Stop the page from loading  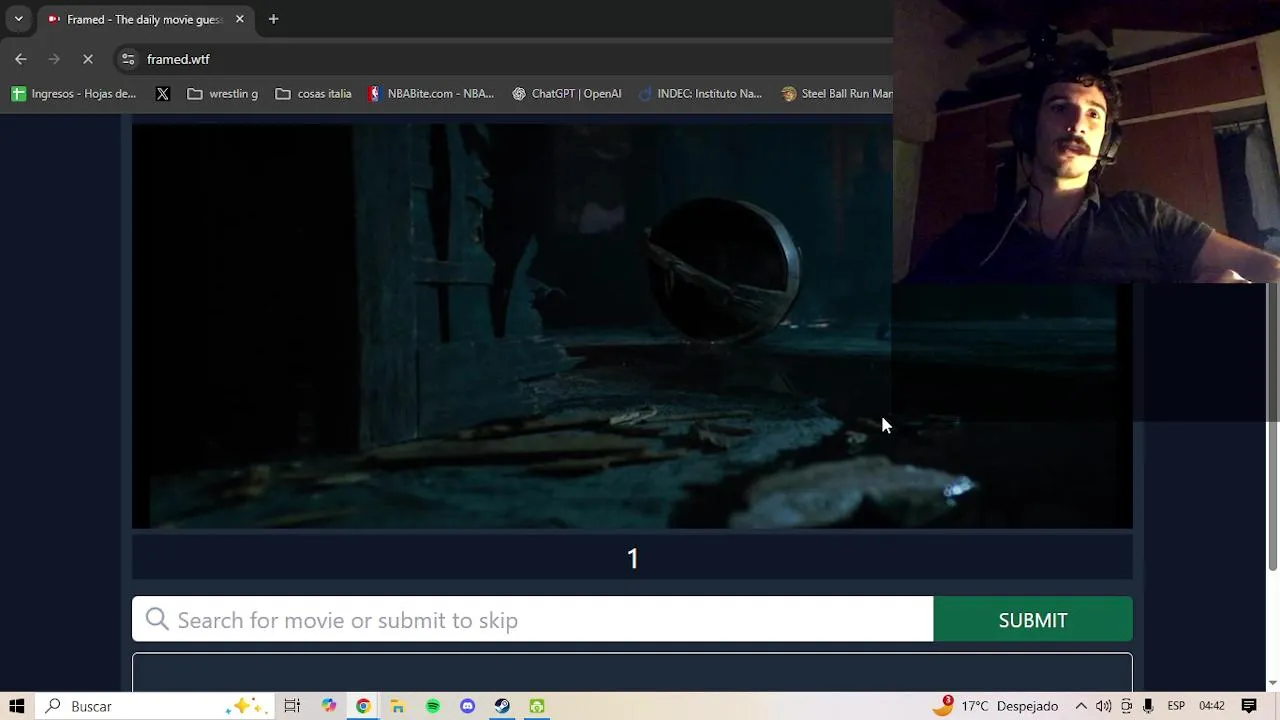pos(88,59)
